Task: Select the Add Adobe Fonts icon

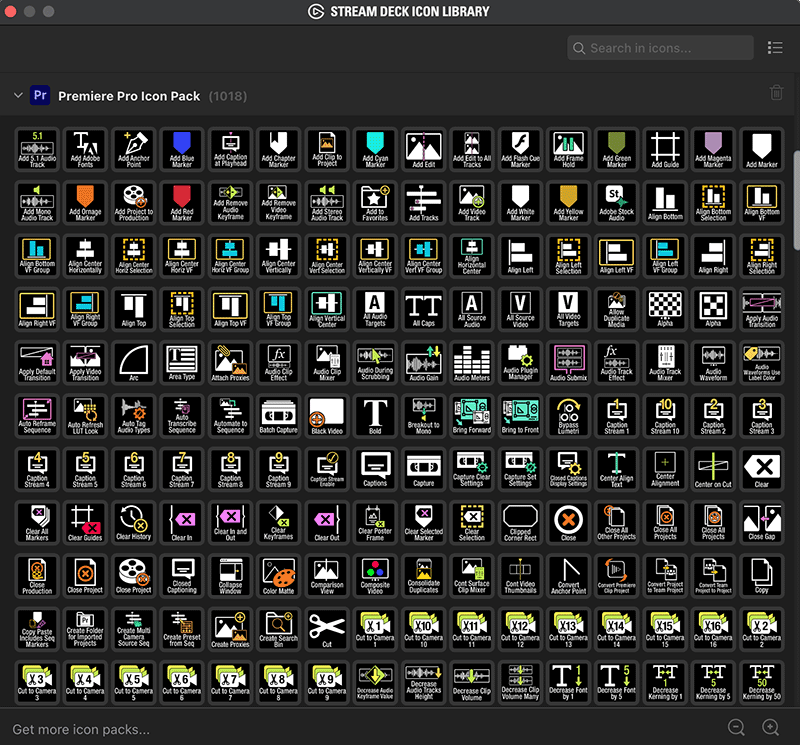Action: [x=85, y=148]
